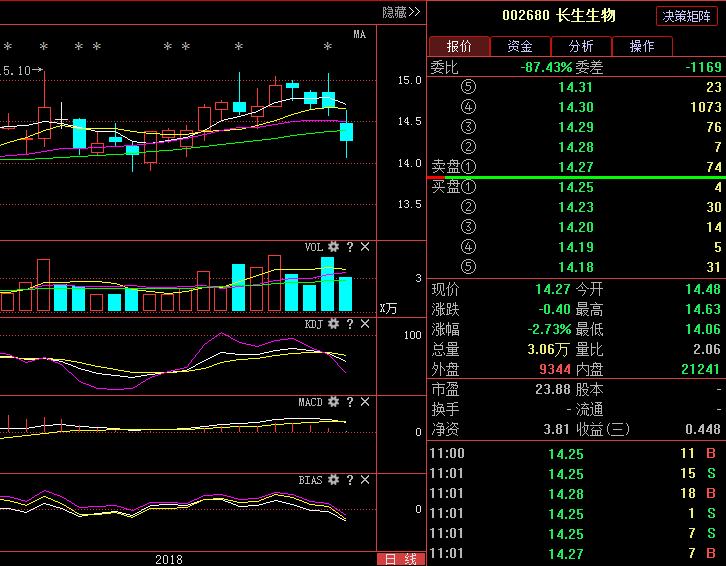Viewport: 726px width, 566px height.
Task: Click the 决策矩阵 button
Action: click(688, 16)
